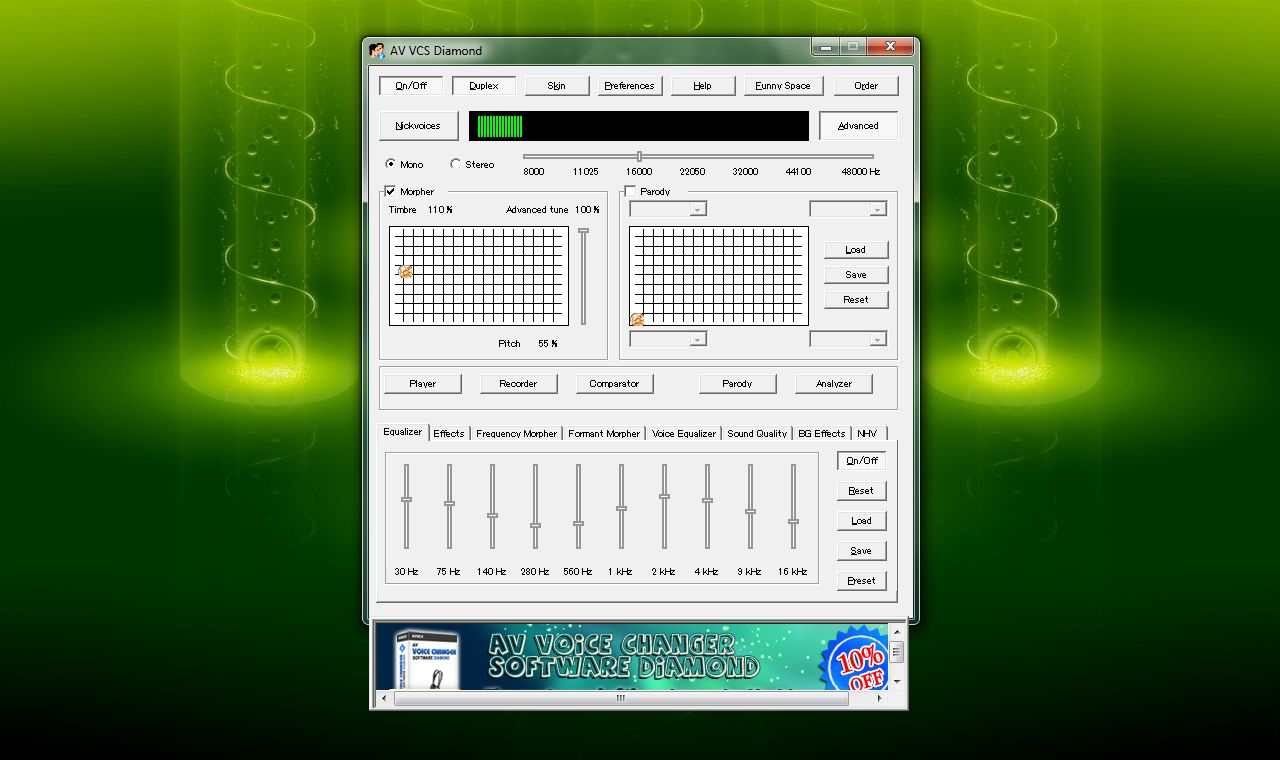Click the 75 Hz equalizer slider

449,506
